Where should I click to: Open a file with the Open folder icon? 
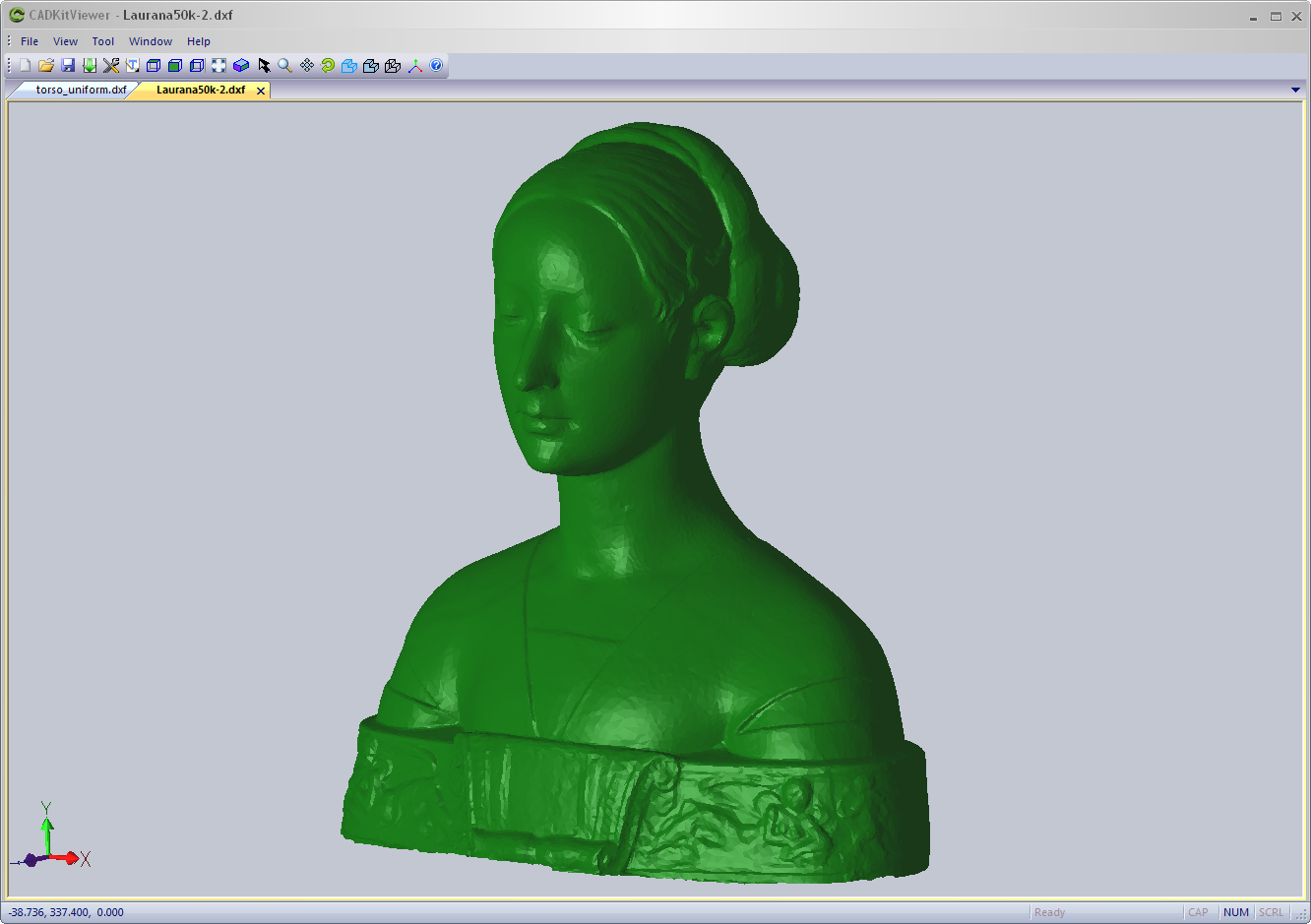46,65
